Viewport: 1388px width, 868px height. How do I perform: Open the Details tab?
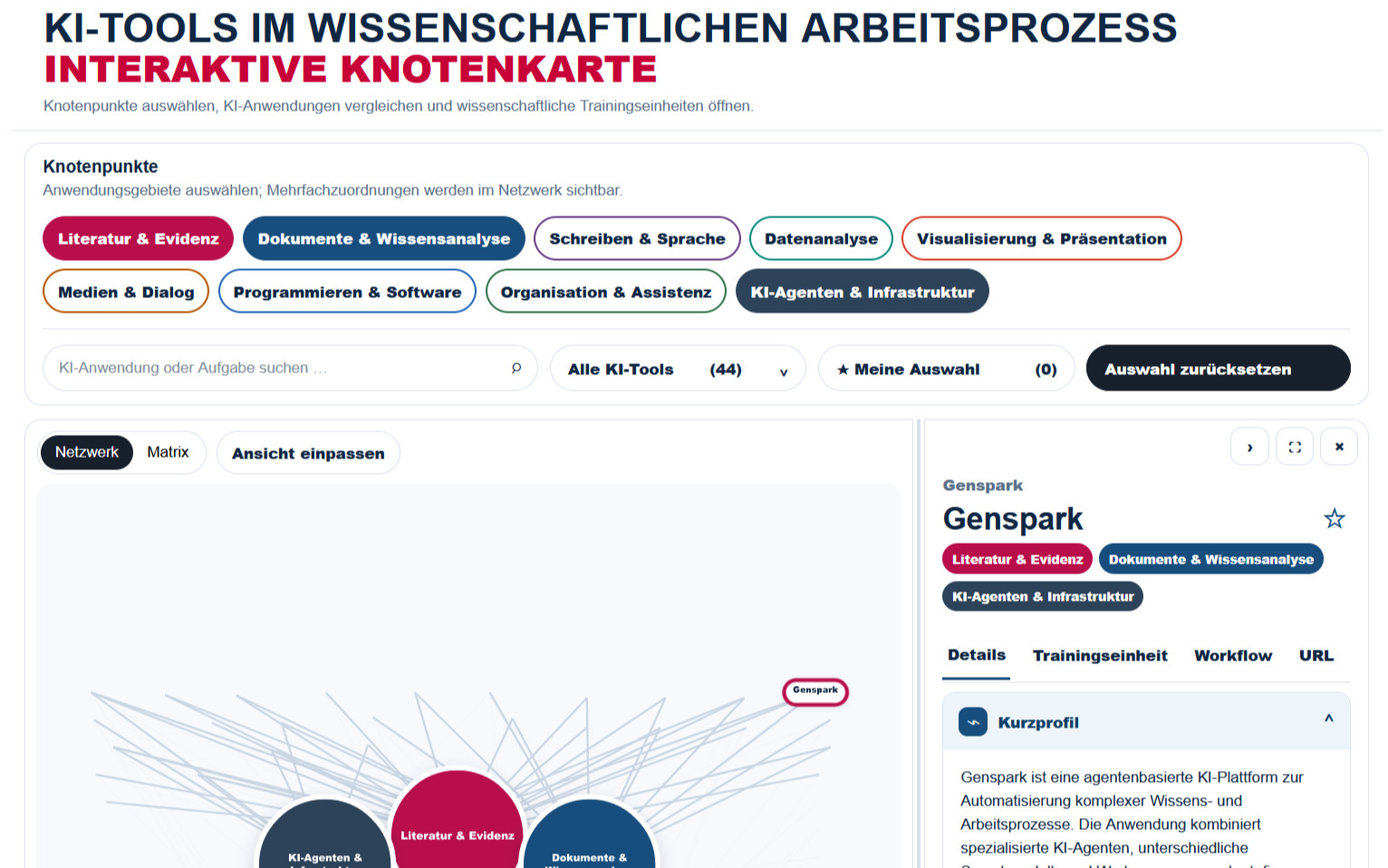977,655
